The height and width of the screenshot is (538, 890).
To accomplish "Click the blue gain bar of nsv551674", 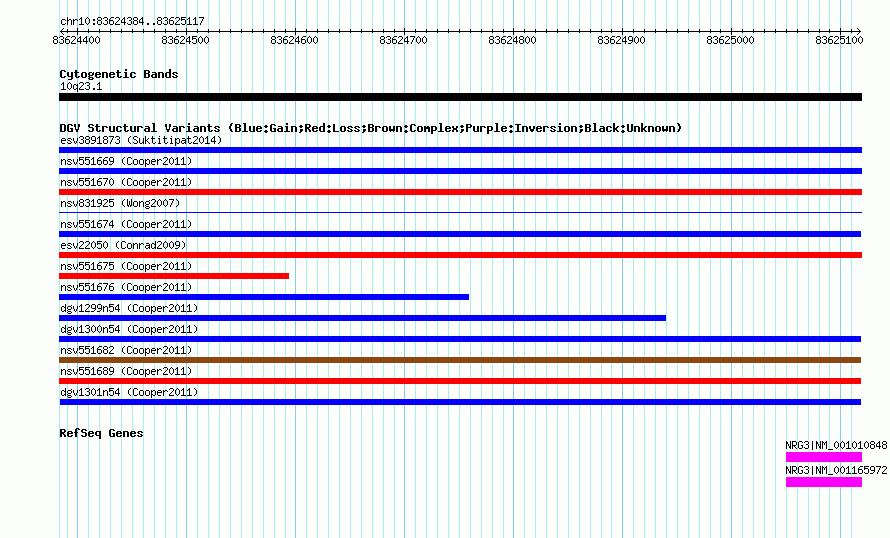I will (x=460, y=234).
